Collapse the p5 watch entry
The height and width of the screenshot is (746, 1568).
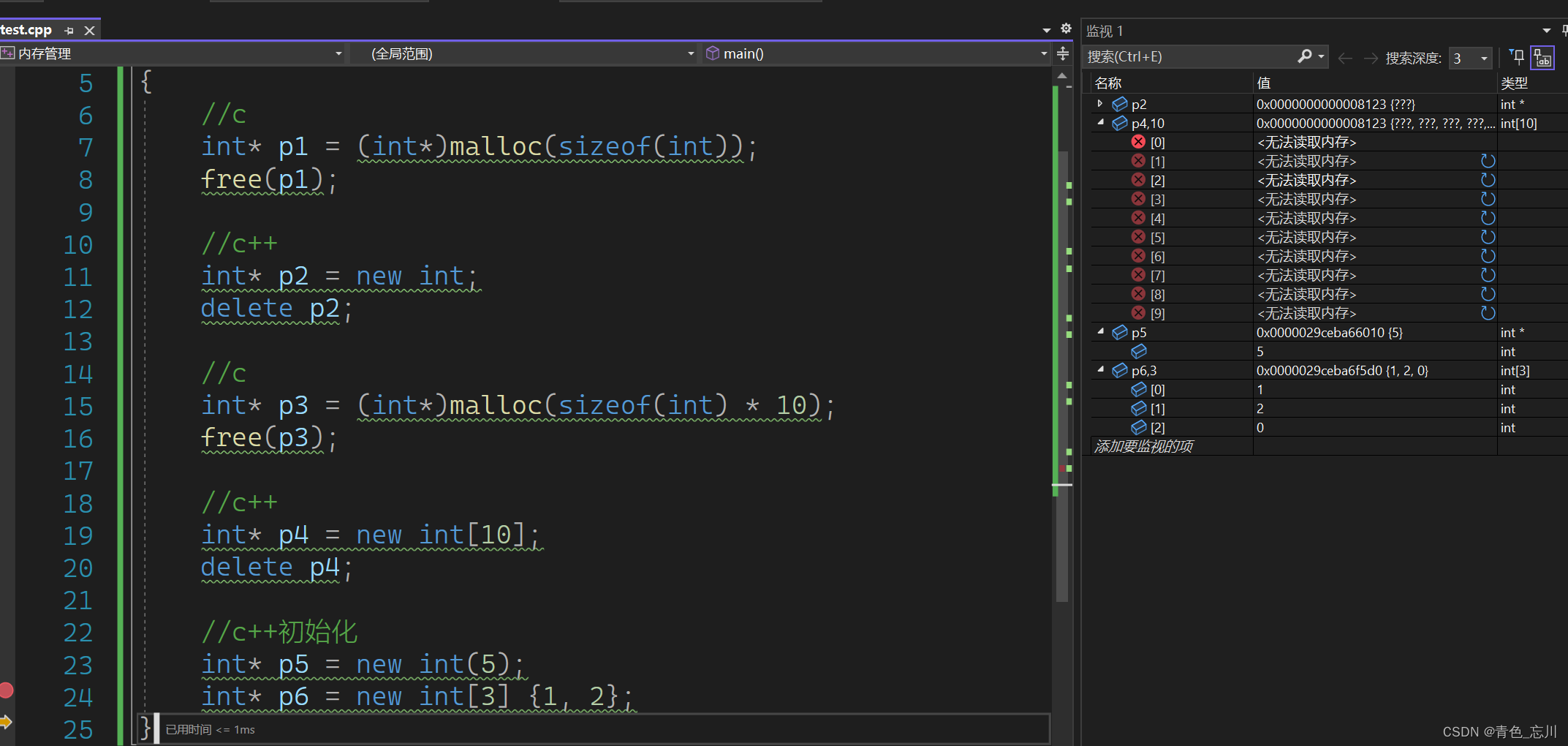[1100, 332]
